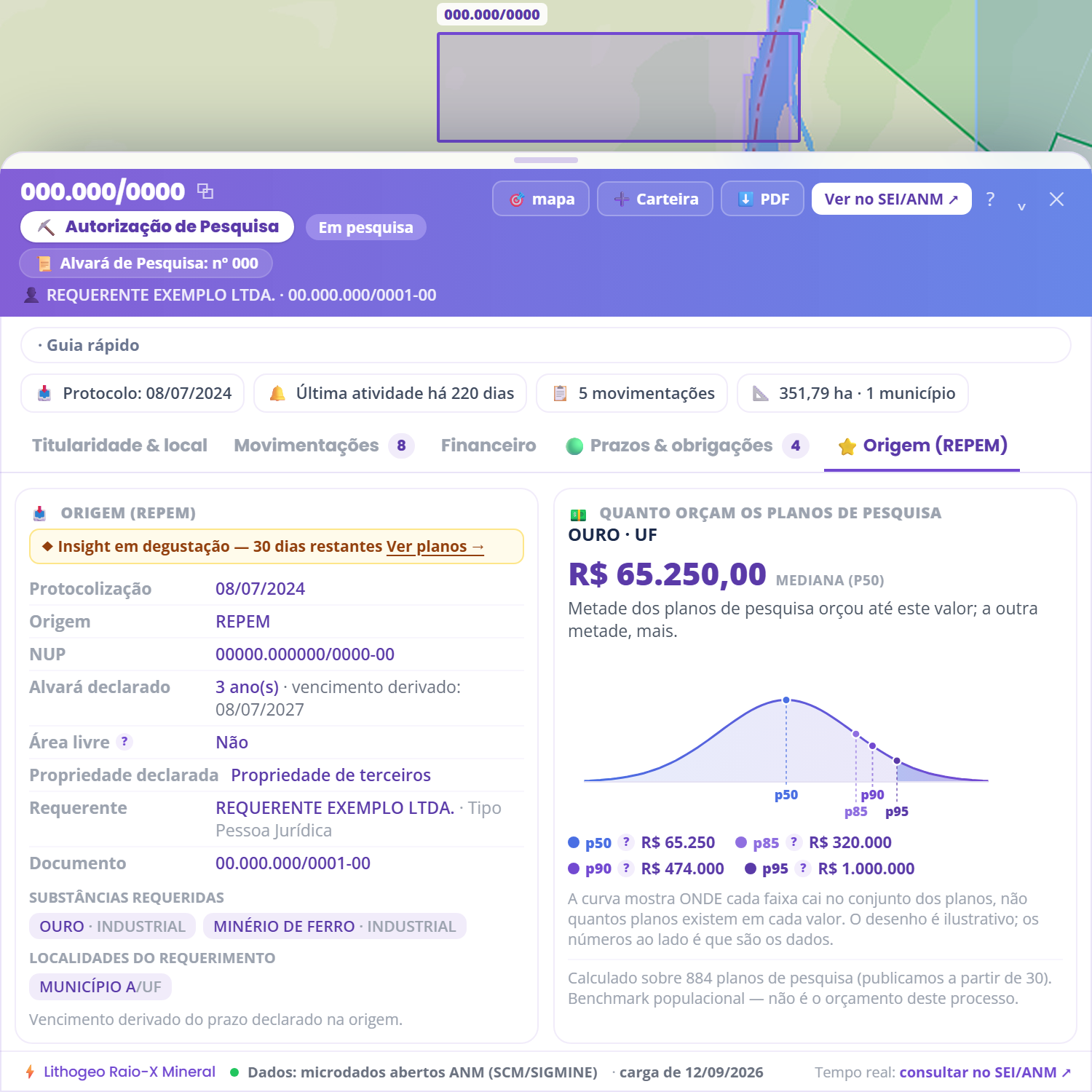Open the p90 help icon

click(x=626, y=869)
